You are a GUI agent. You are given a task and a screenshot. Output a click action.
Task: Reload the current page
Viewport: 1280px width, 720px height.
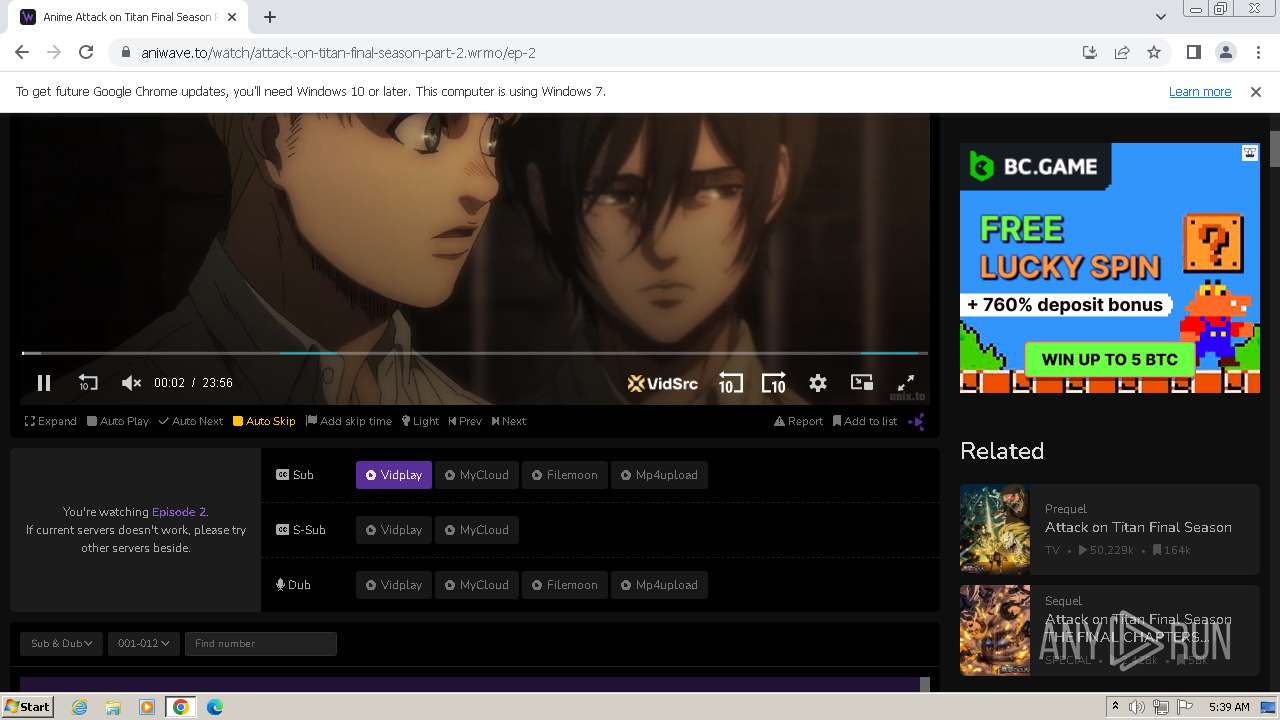pyautogui.click(x=86, y=52)
